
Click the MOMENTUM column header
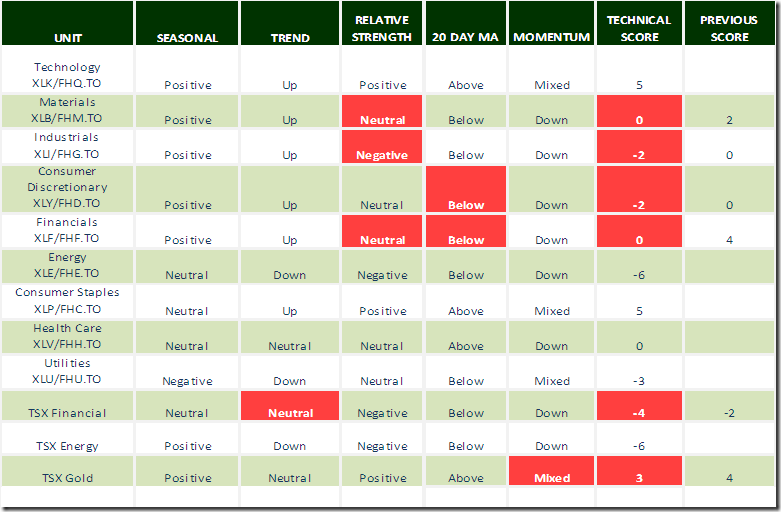(x=551, y=38)
